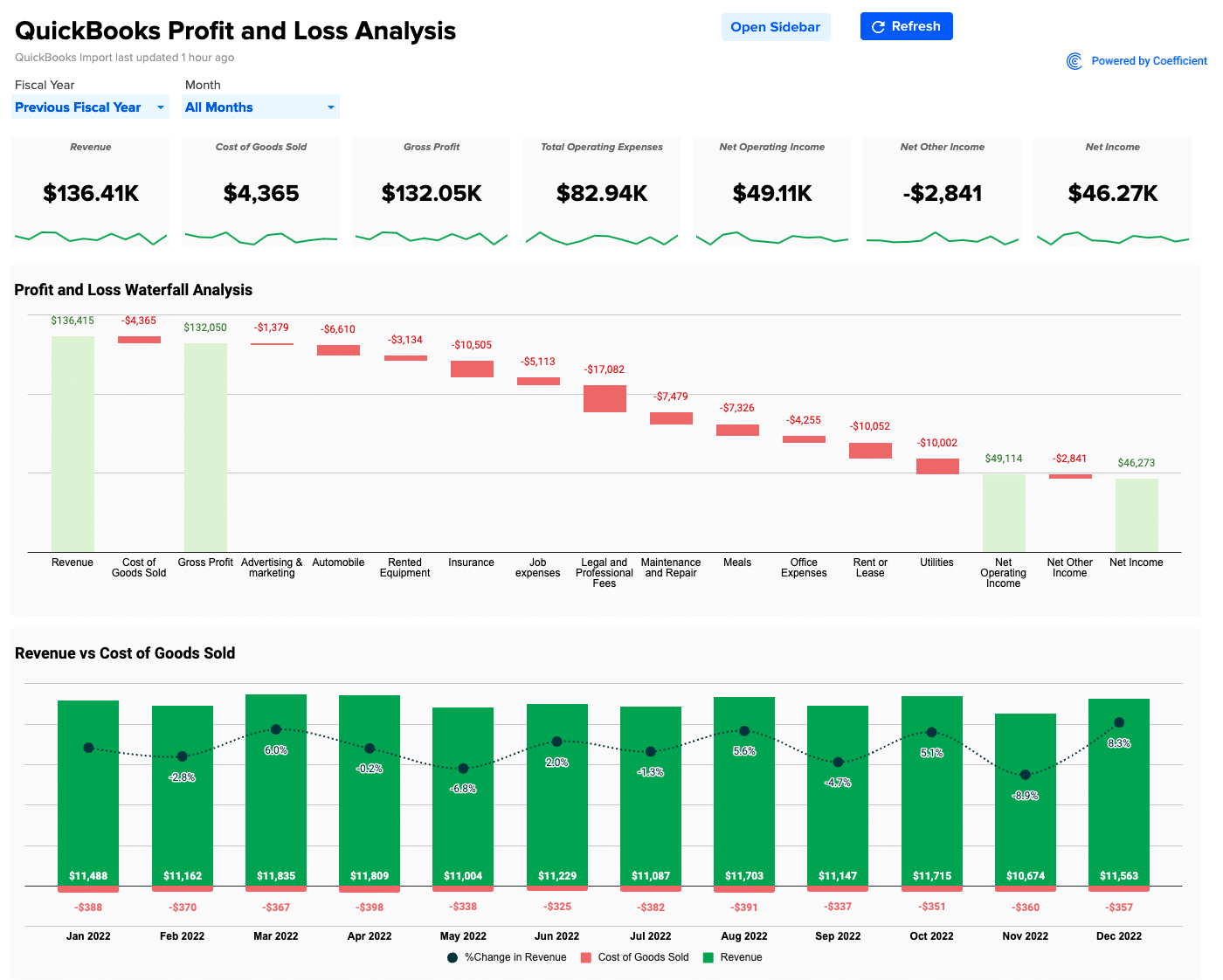The image size is (1223, 980).
Task: Click the -$391 cost label under Aug 2022
Action: [744, 908]
